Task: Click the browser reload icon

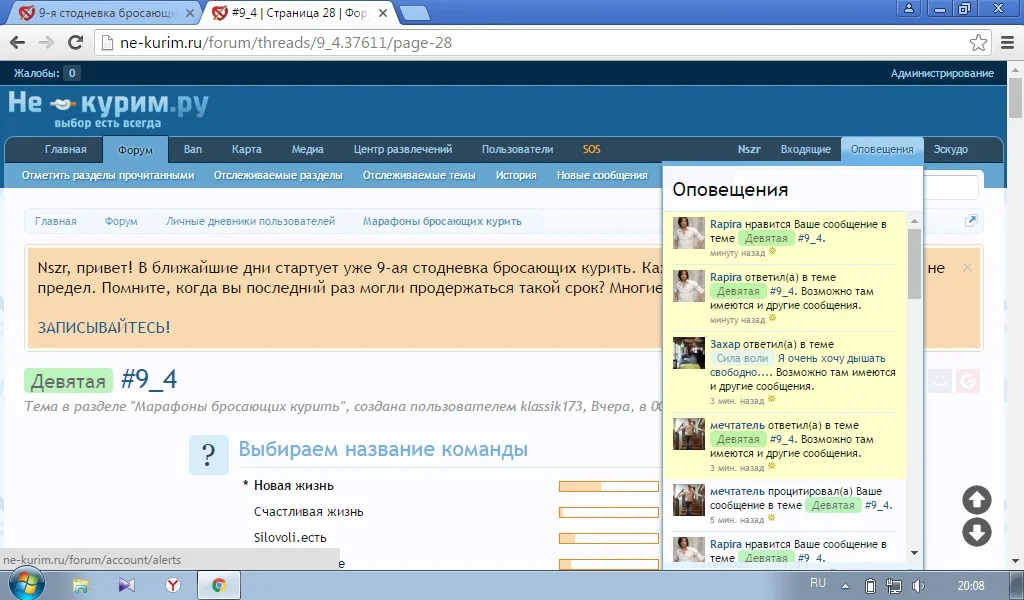Action: pos(75,43)
